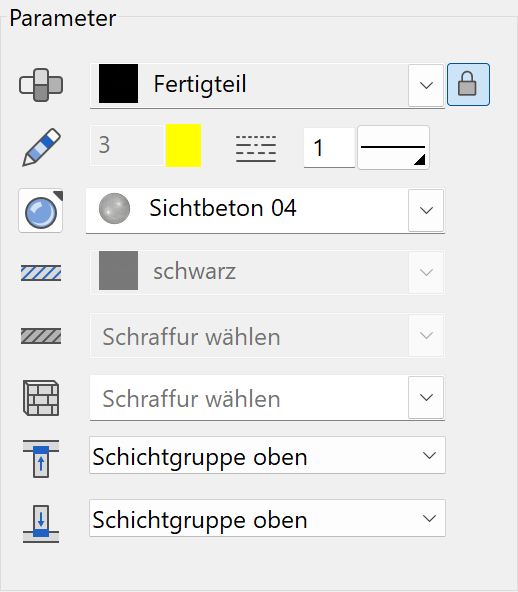
Task: Click the blue hatched fill icon
Action: [41, 273]
